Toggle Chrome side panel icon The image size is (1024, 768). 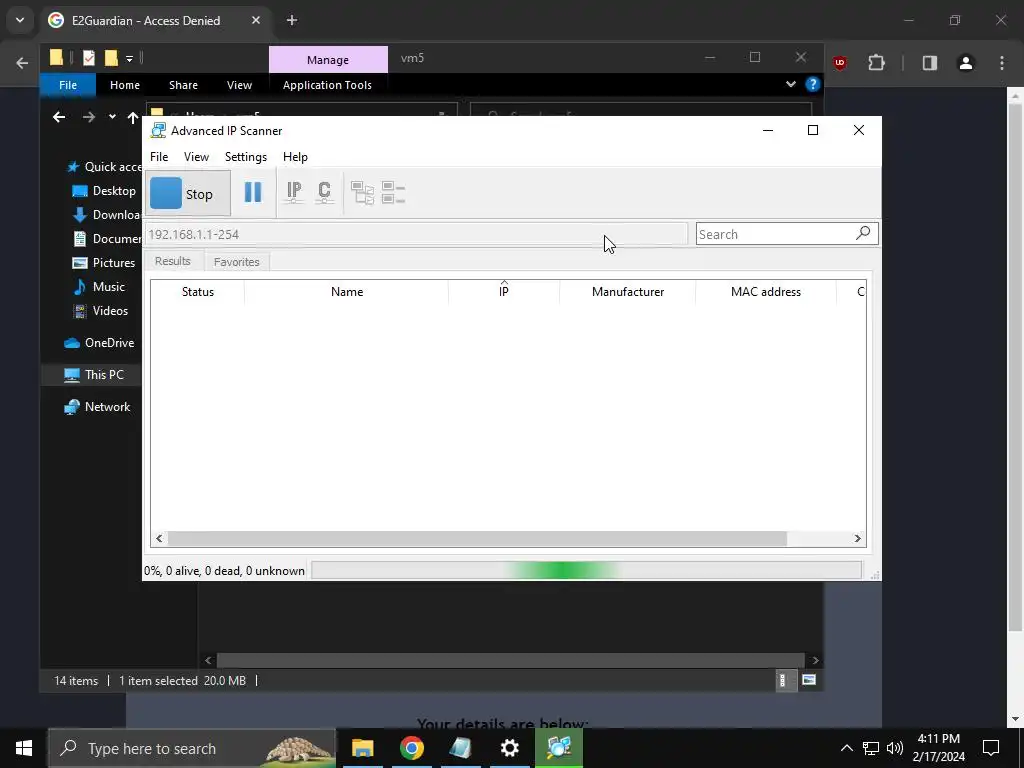929,63
